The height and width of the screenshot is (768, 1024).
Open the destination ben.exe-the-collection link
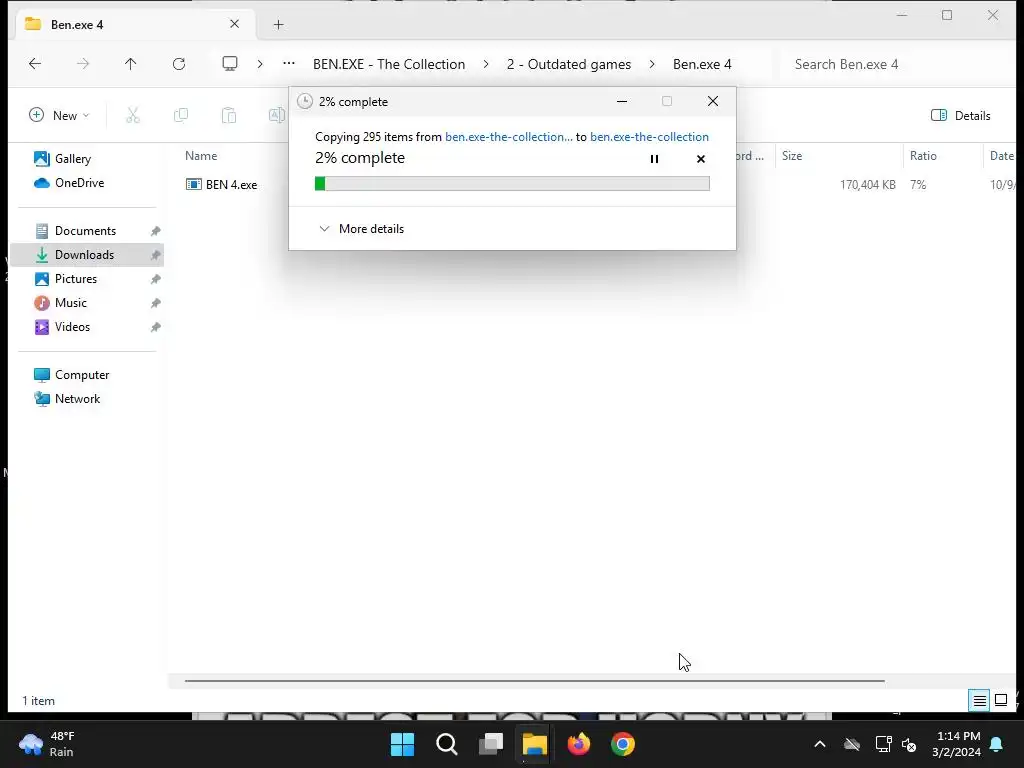click(x=649, y=136)
